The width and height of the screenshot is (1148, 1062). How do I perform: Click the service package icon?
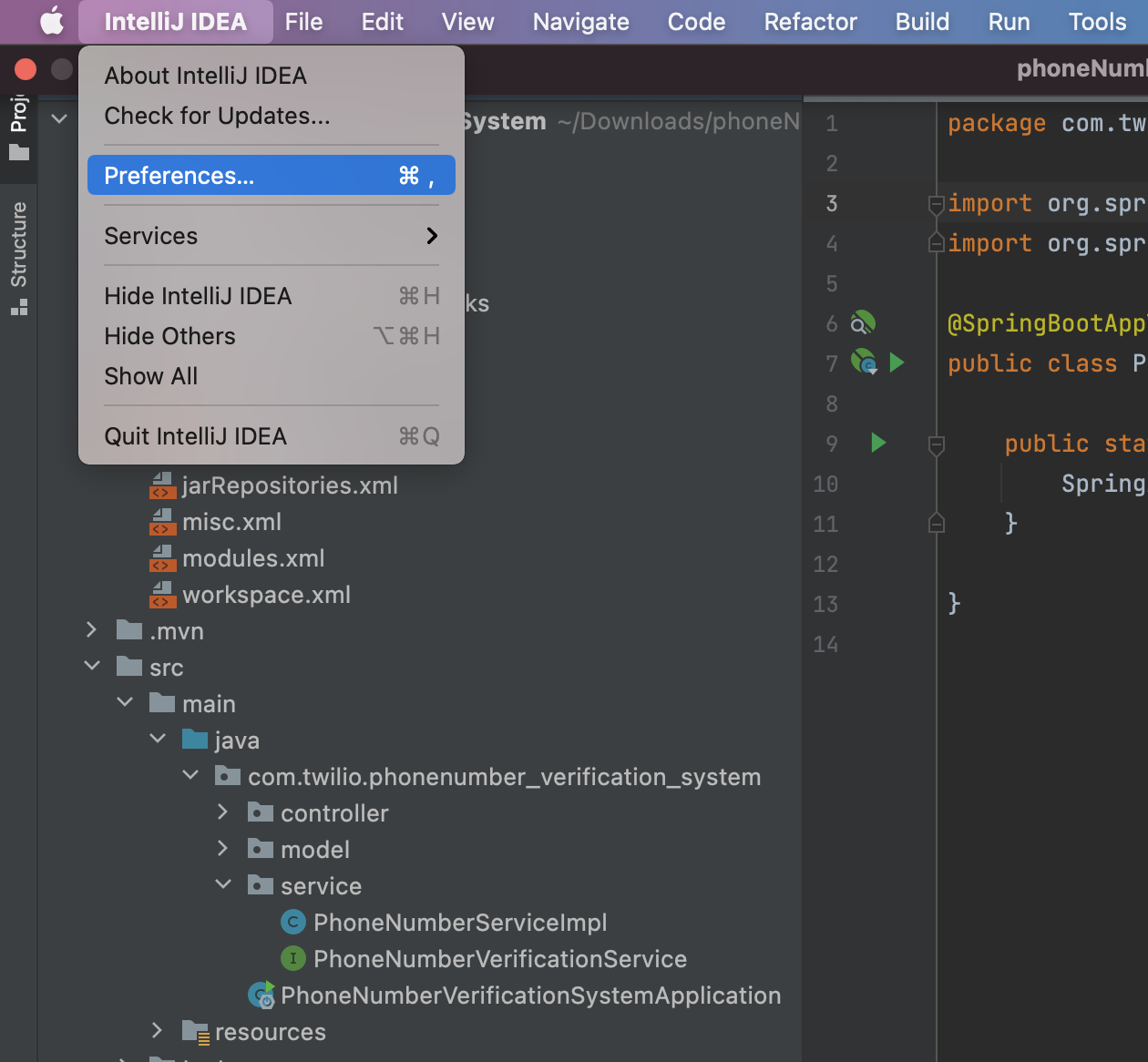[x=261, y=885]
